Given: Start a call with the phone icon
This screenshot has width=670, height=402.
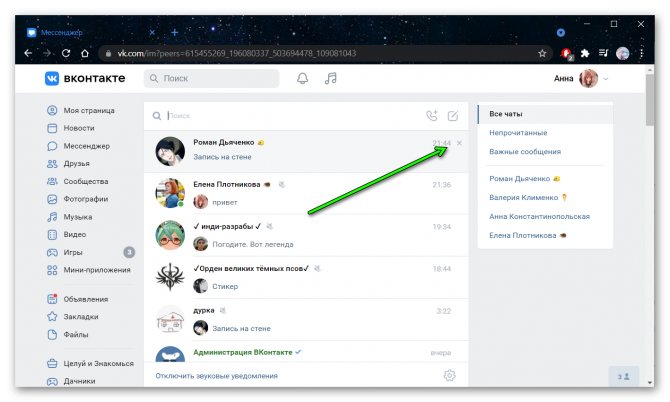Looking at the screenshot, I should point(432,115).
